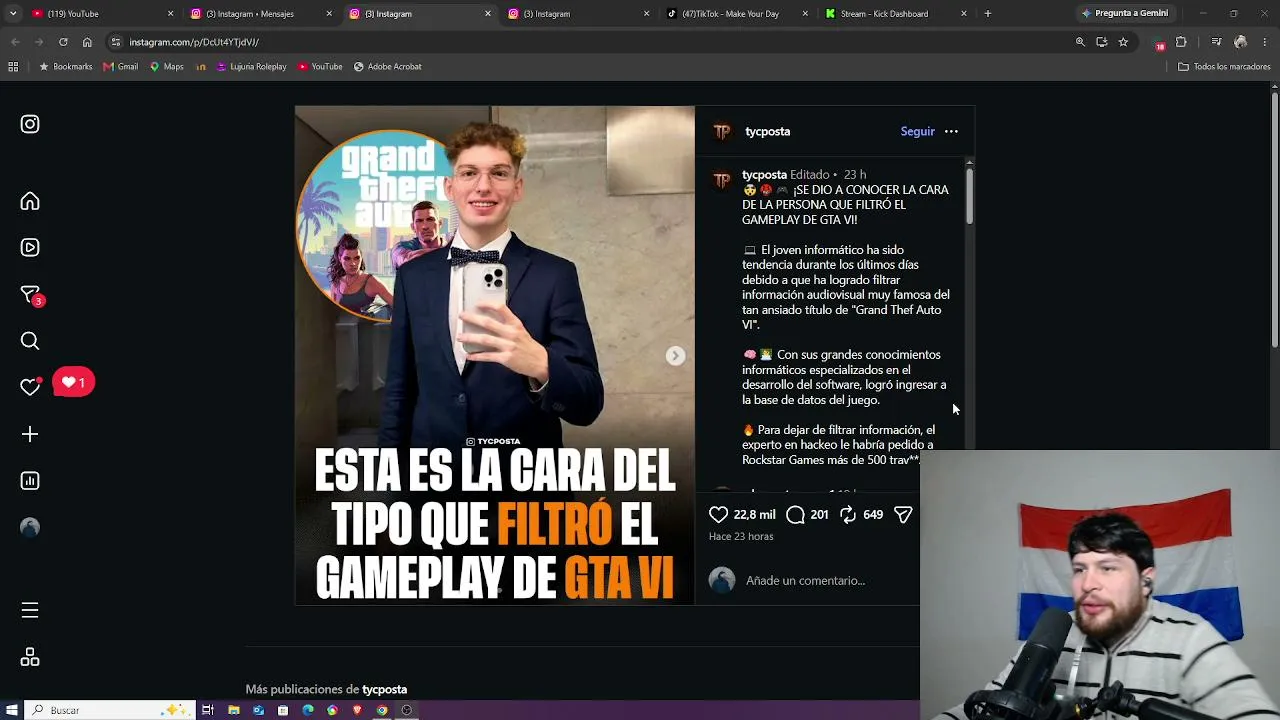Open notifications heart in sidebar

coord(30,387)
